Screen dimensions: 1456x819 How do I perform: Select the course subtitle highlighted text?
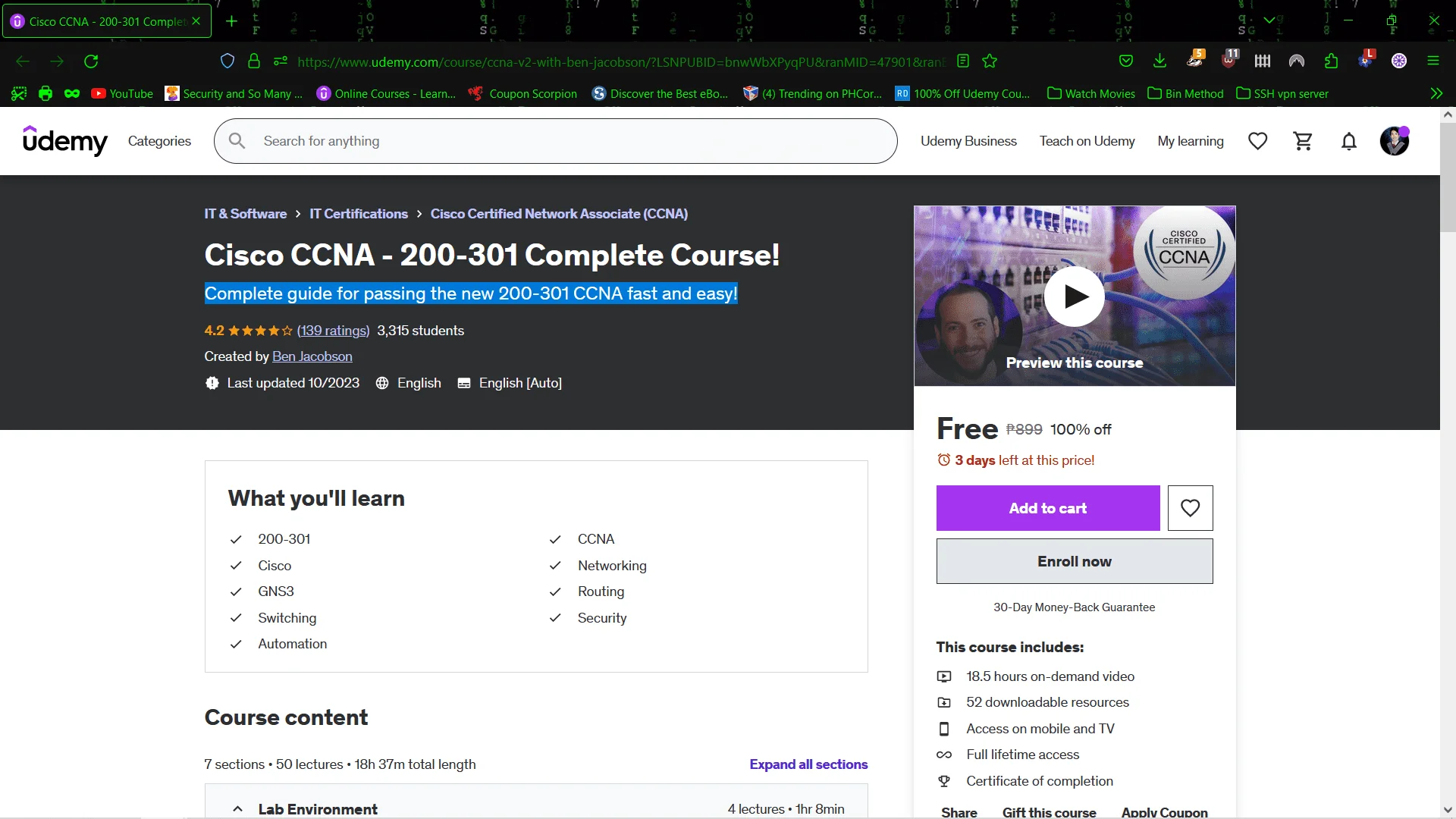pos(471,293)
